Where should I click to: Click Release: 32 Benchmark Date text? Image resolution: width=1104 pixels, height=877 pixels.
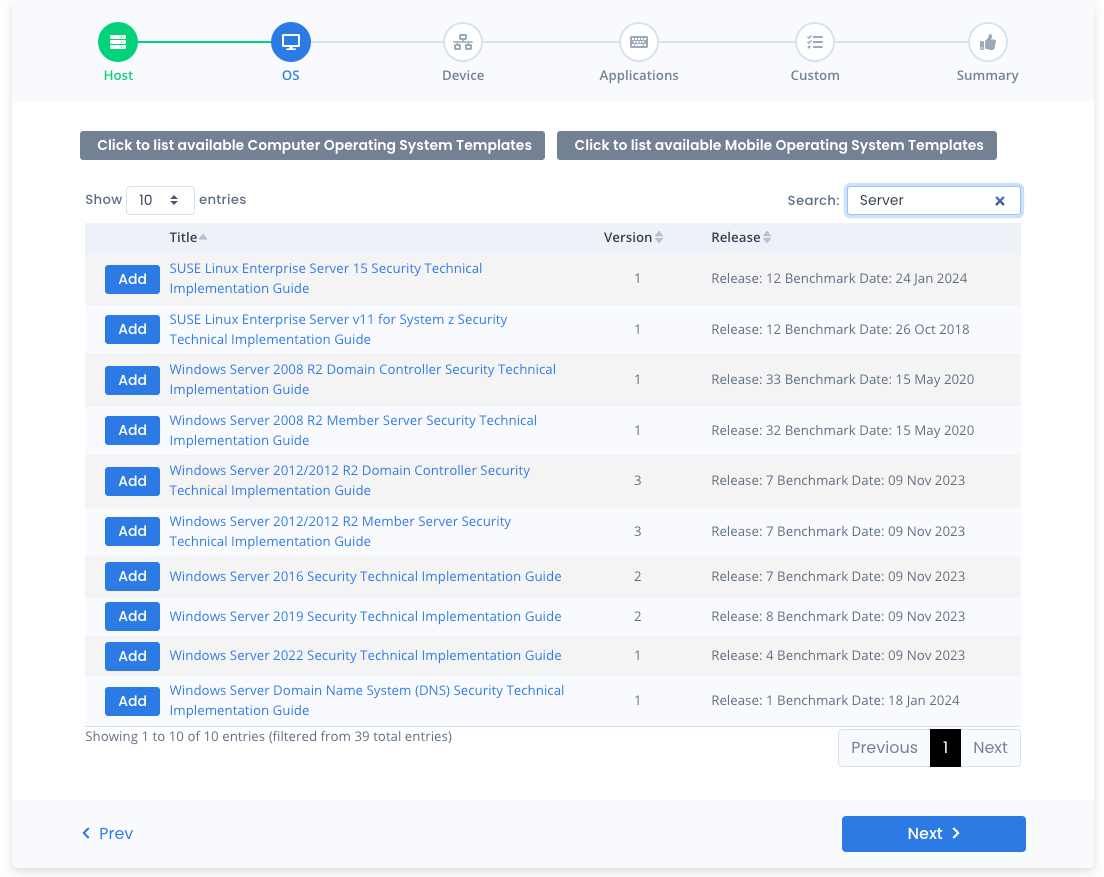[x=843, y=430]
